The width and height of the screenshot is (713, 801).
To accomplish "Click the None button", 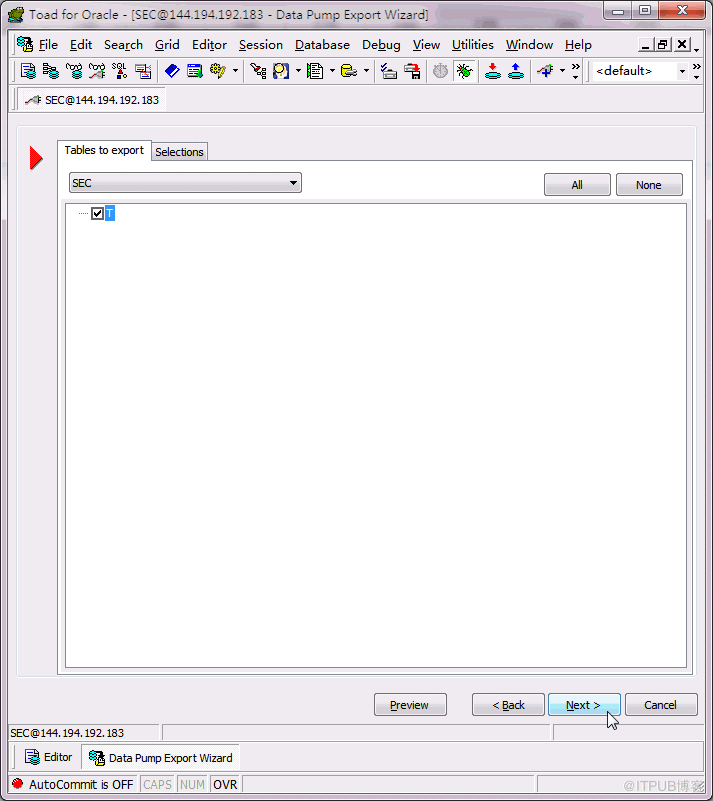I will (649, 184).
